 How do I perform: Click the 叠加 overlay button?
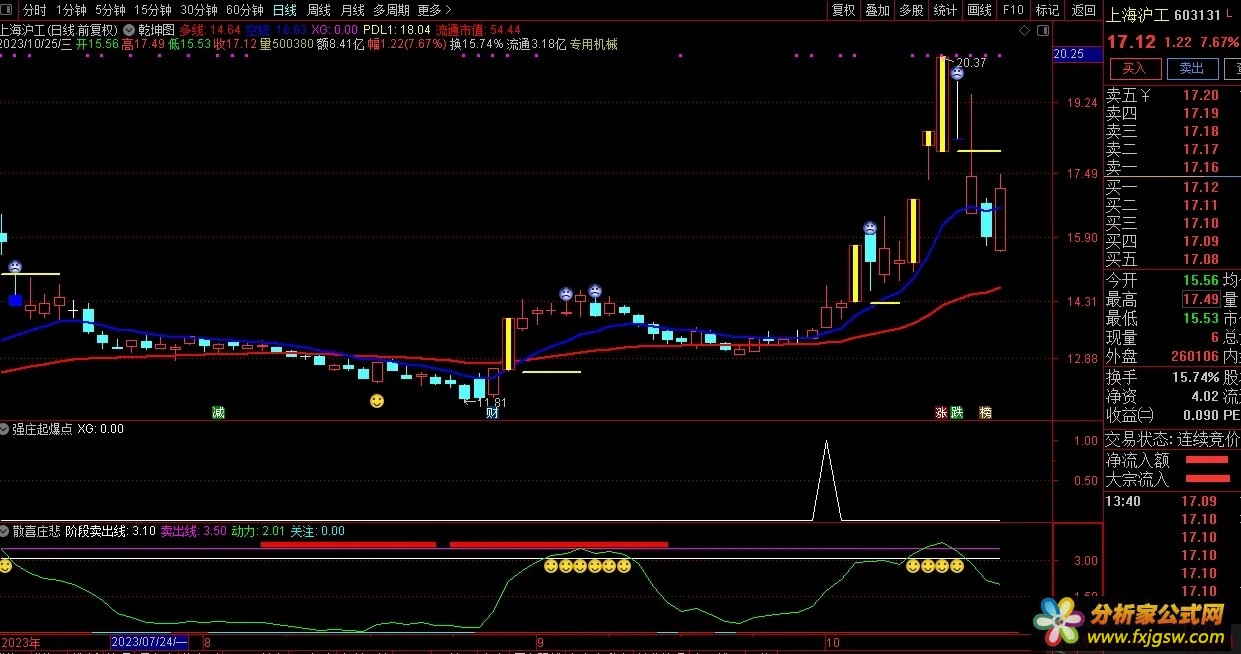(x=877, y=10)
